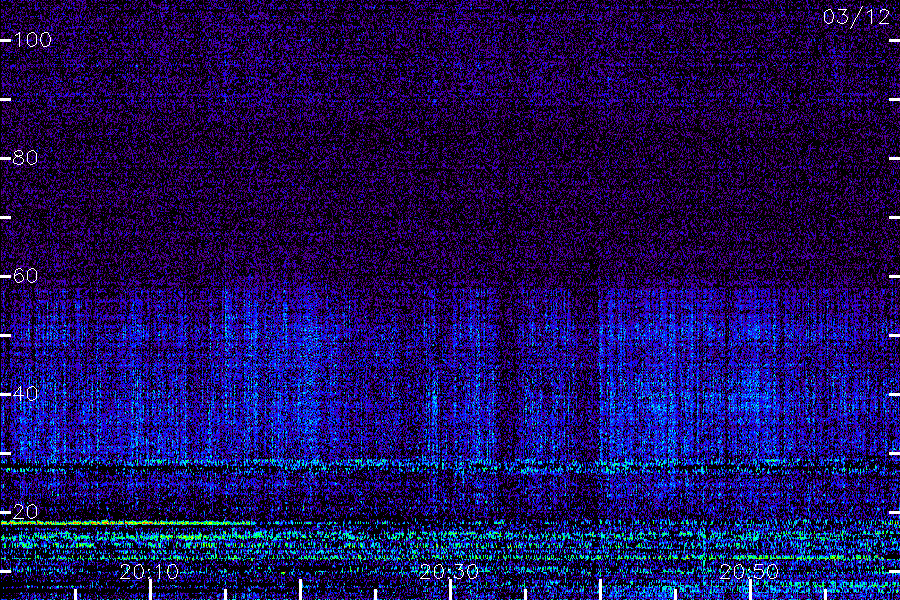The image size is (900, 600).
Task: Select the 100 frequency axis label
Action: [32, 40]
